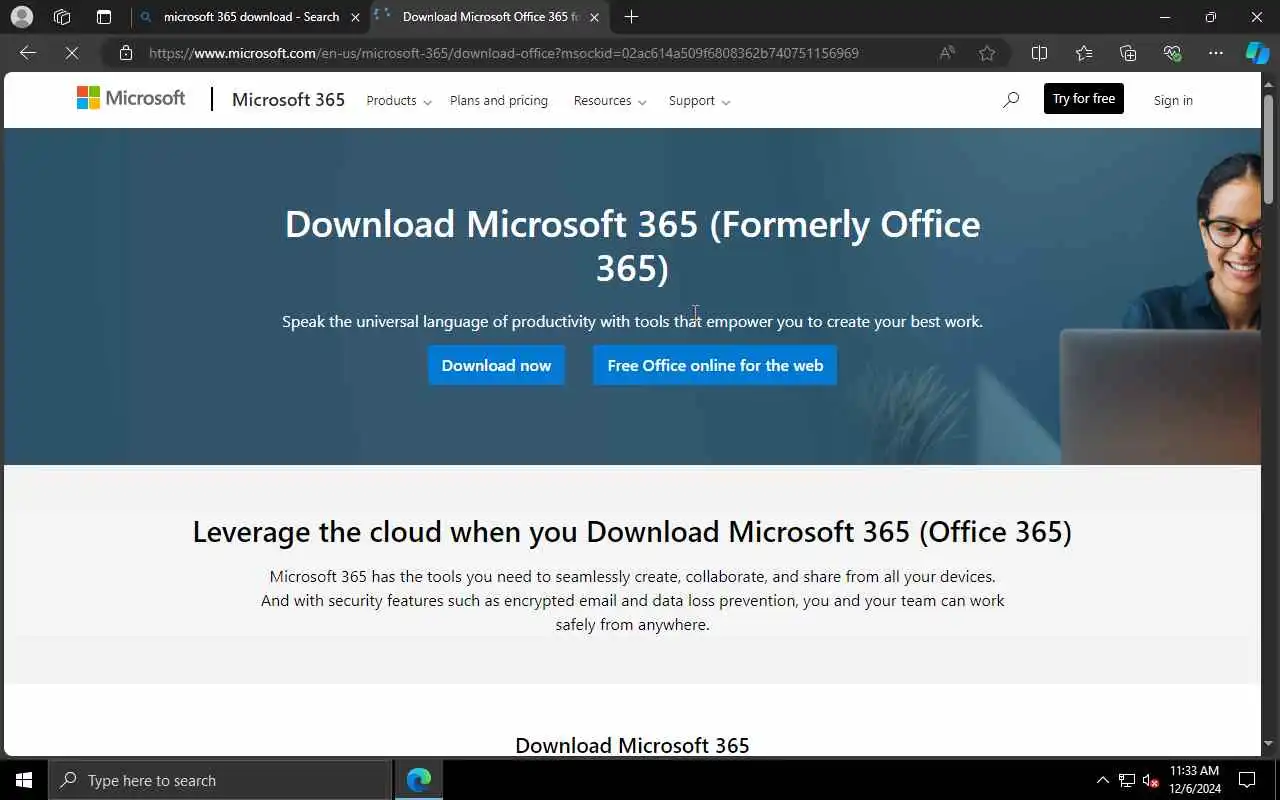Click Sign in

(1173, 100)
